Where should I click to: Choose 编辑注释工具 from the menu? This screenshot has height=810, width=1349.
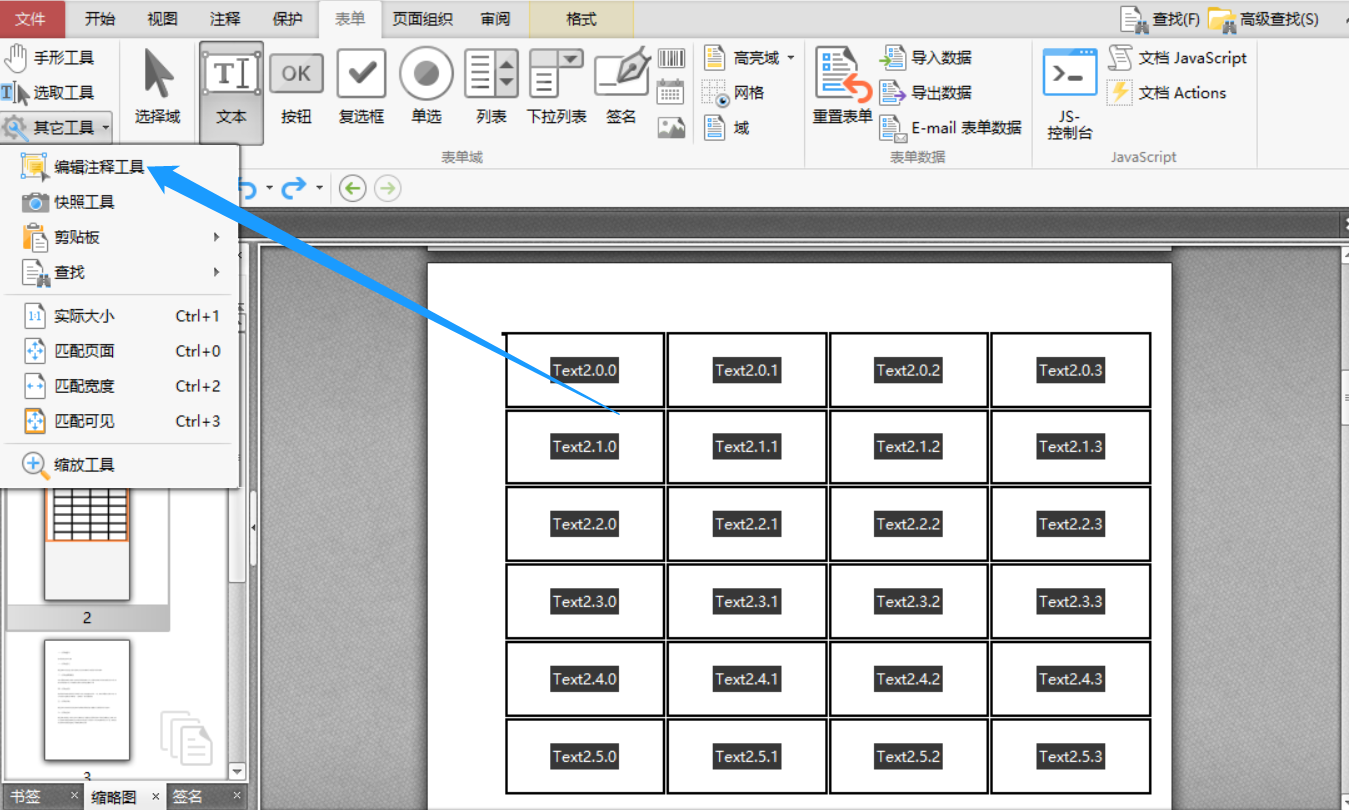click(x=120, y=167)
